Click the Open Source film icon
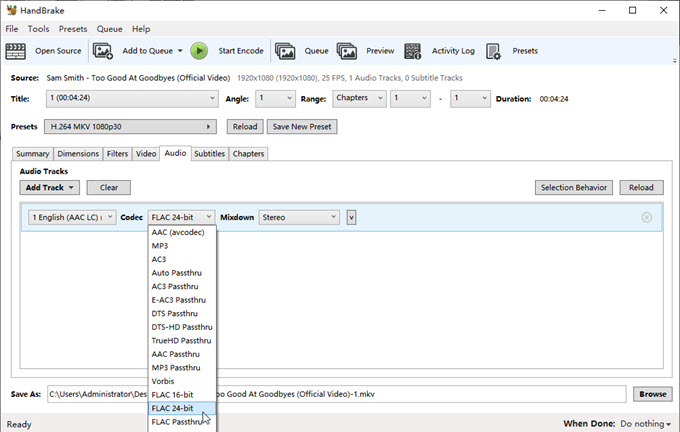The width and height of the screenshot is (680, 432). [x=17, y=50]
